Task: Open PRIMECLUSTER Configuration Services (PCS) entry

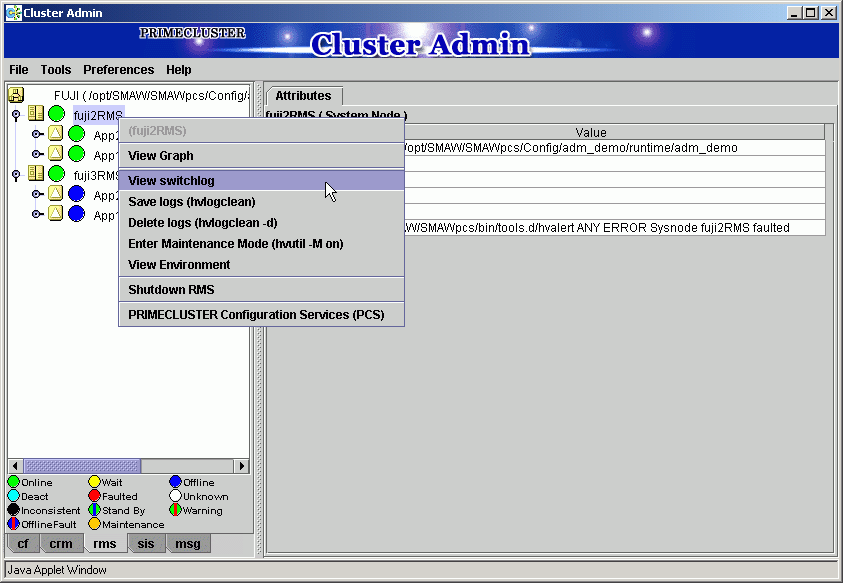Action: coord(261,315)
